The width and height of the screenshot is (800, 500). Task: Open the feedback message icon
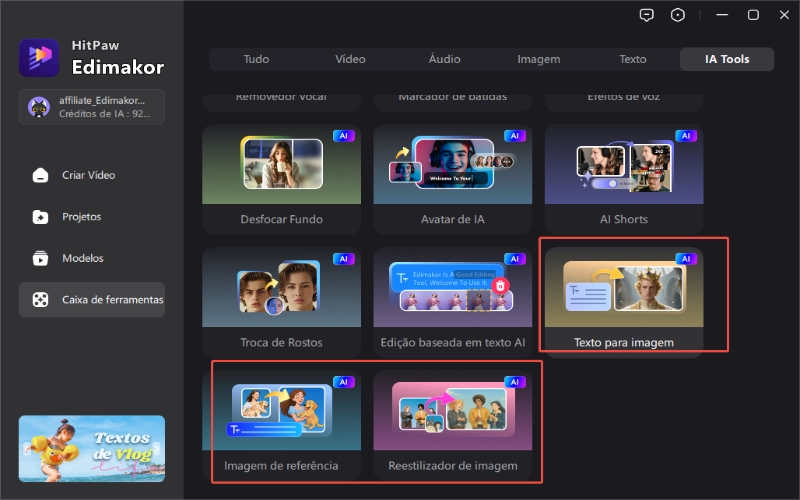pos(646,15)
